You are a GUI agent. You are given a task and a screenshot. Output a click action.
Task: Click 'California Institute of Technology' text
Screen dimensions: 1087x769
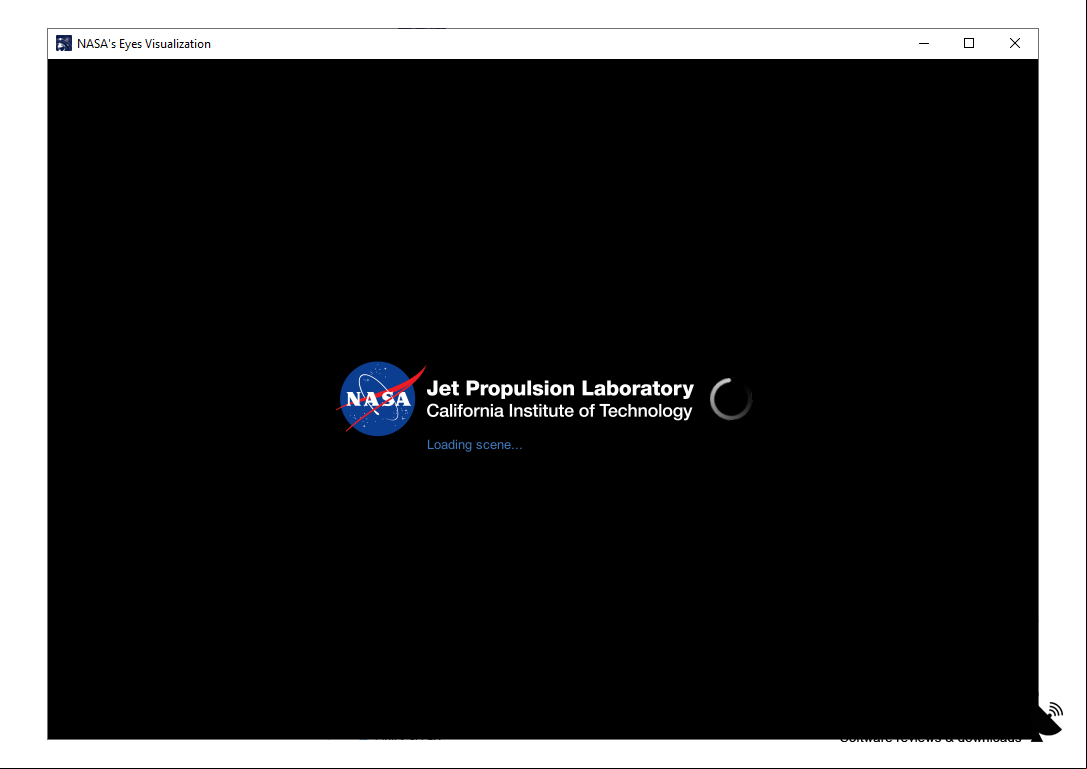click(x=559, y=411)
